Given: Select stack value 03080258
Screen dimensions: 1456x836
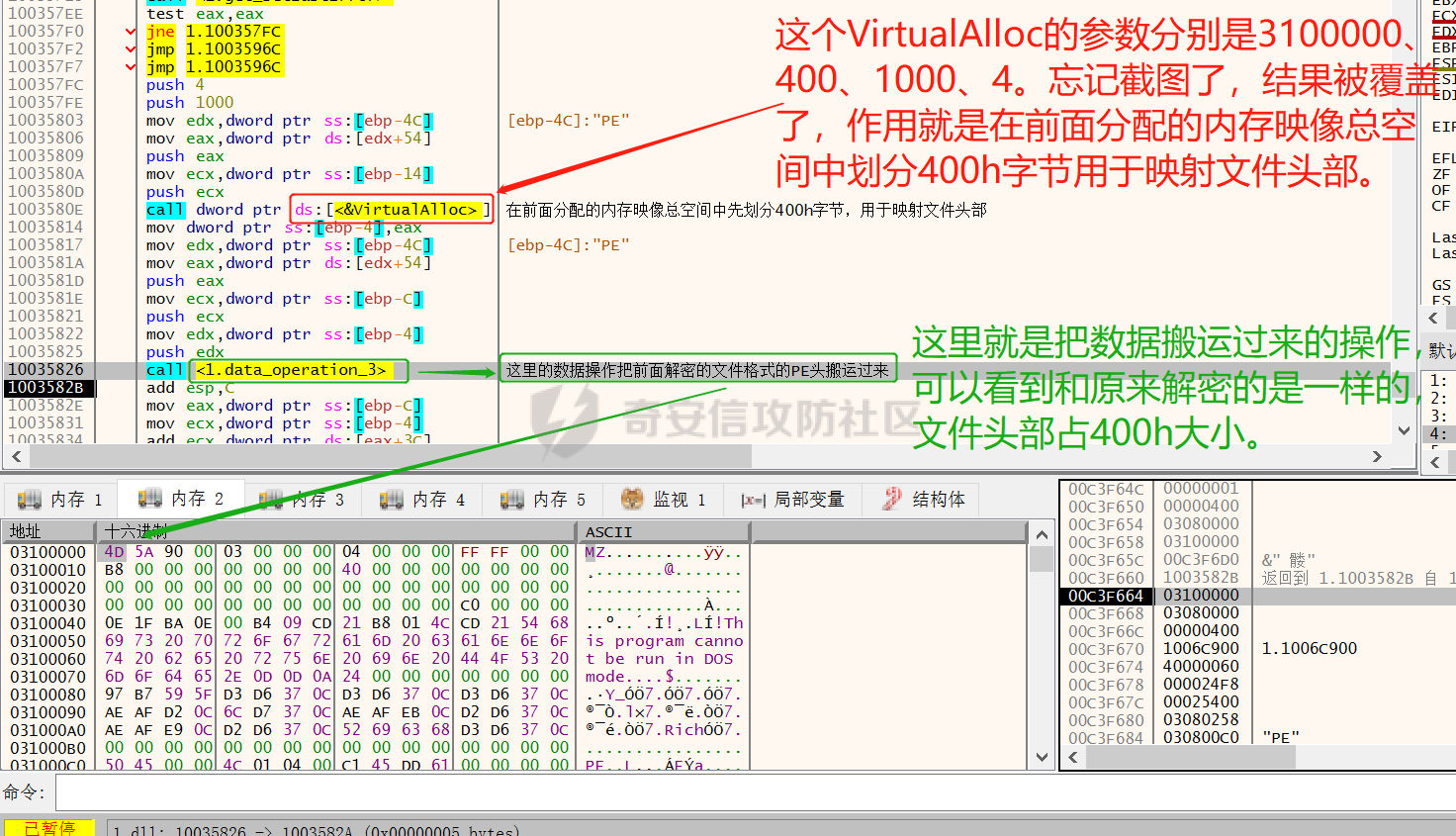Looking at the screenshot, I should click(1201, 720).
